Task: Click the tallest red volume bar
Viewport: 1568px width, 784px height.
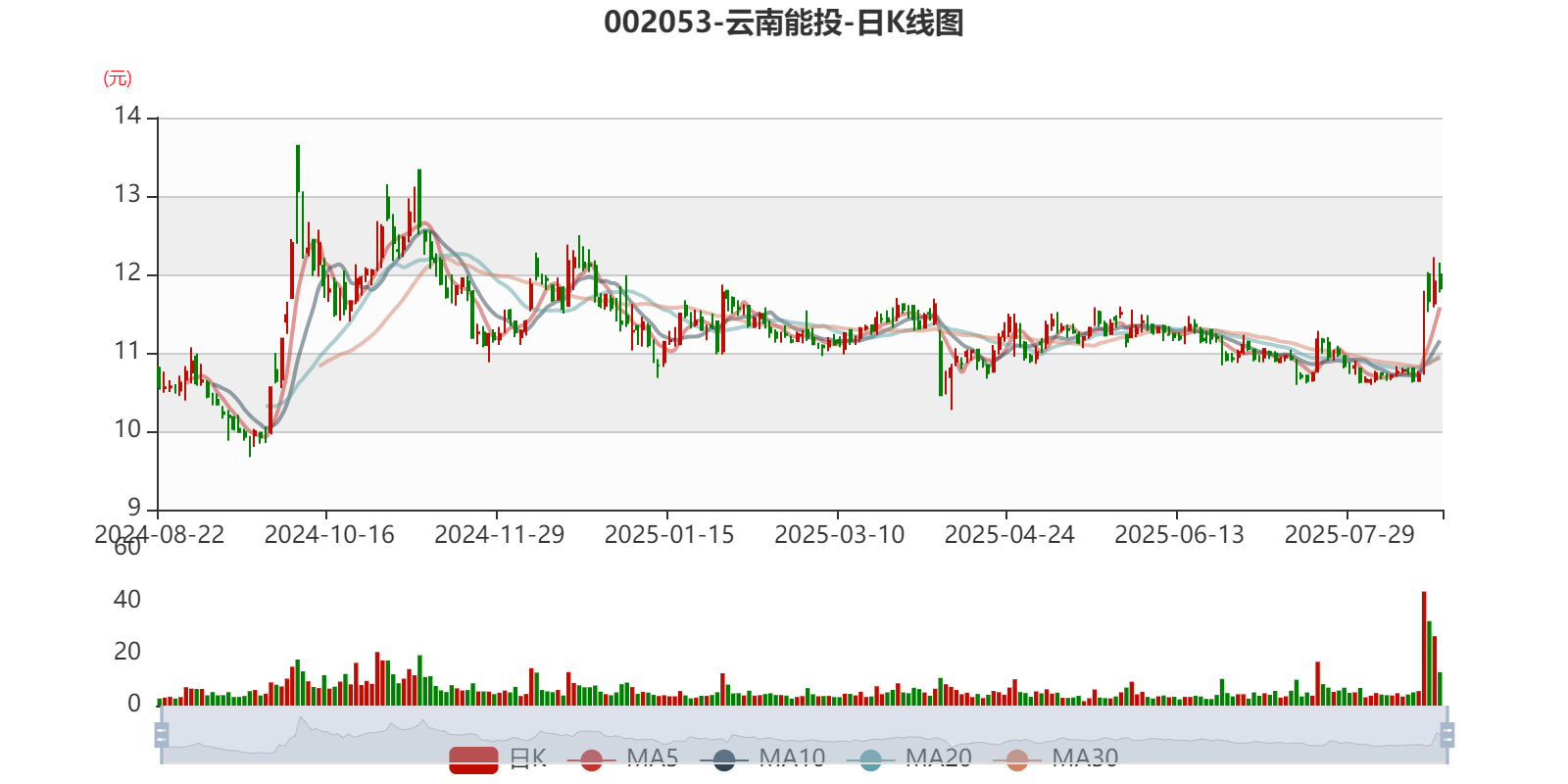Action: 1424,648
